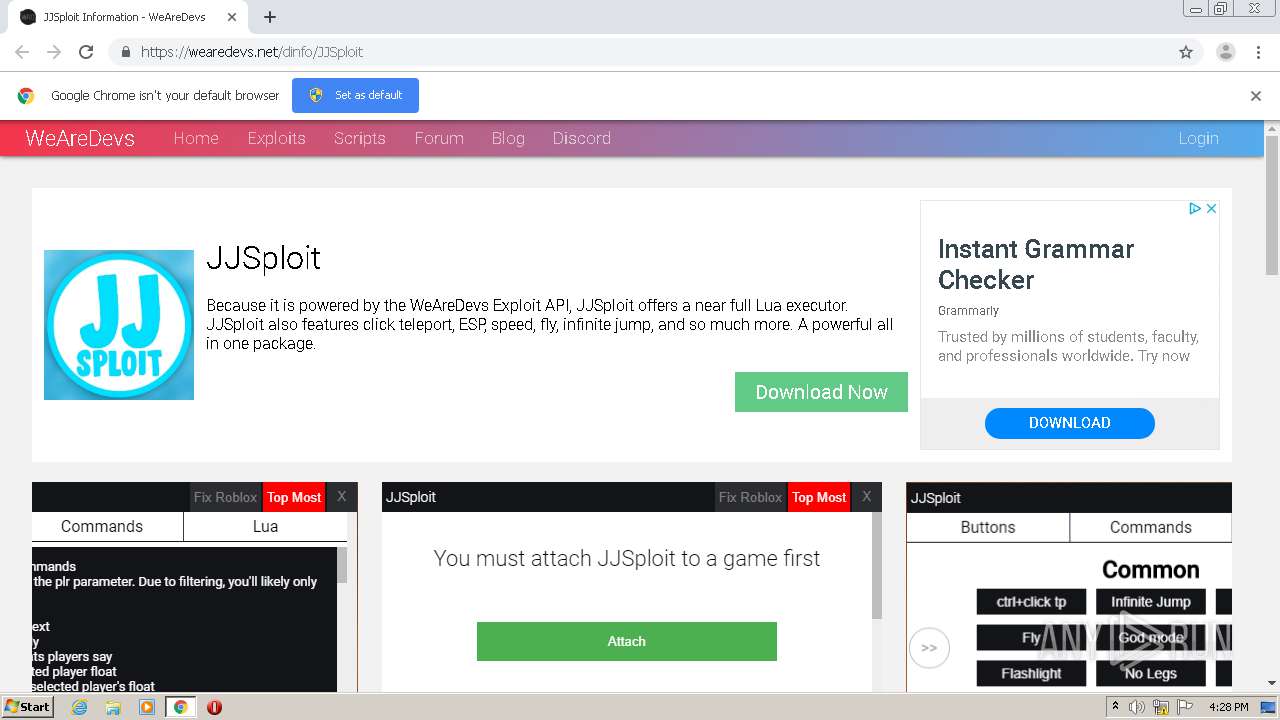The image size is (1280, 720).
Task: Open the WeAreDevs home logo link
Action: (x=80, y=138)
